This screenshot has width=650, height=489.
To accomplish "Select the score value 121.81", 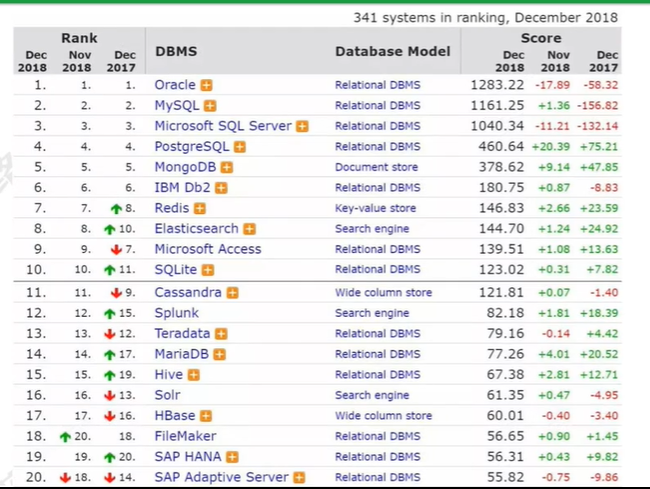I will (501, 293).
